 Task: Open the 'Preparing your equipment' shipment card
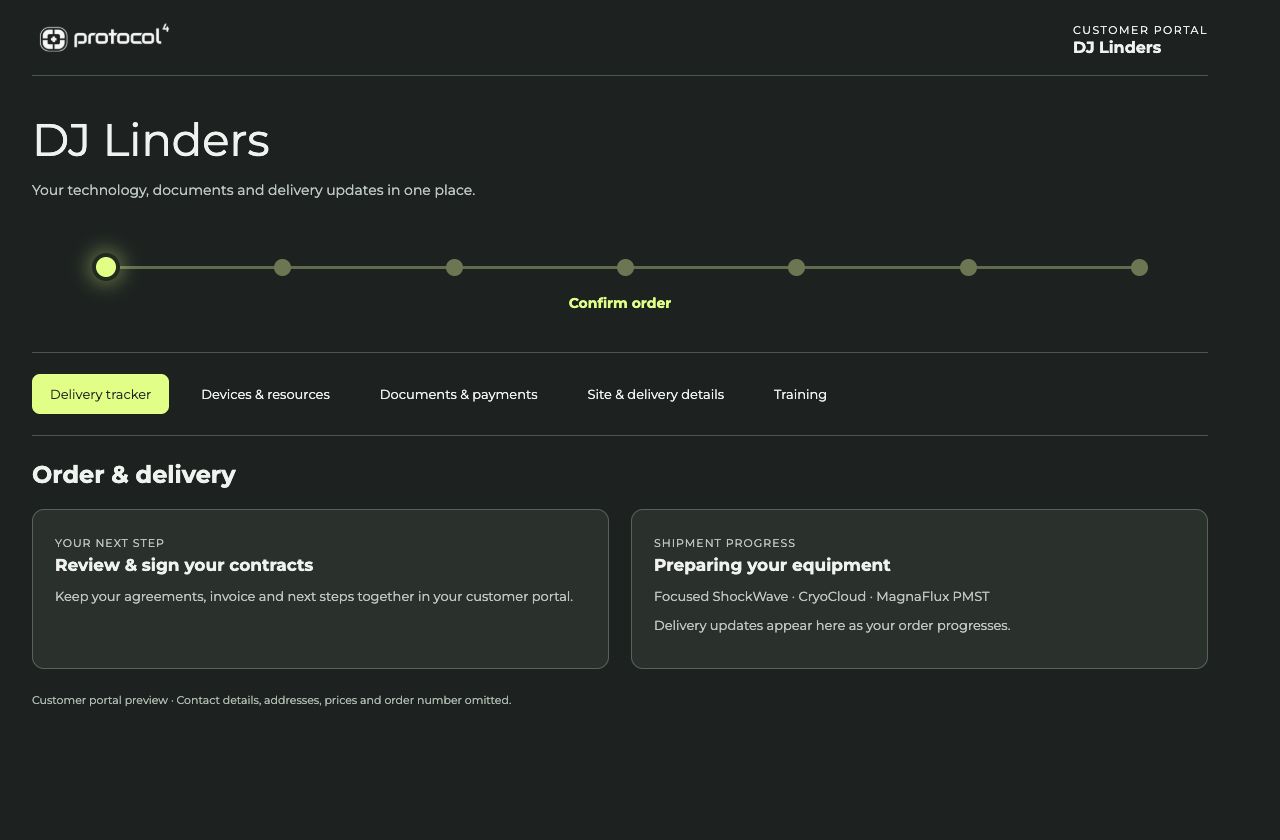pyautogui.click(x=919, y=589)
